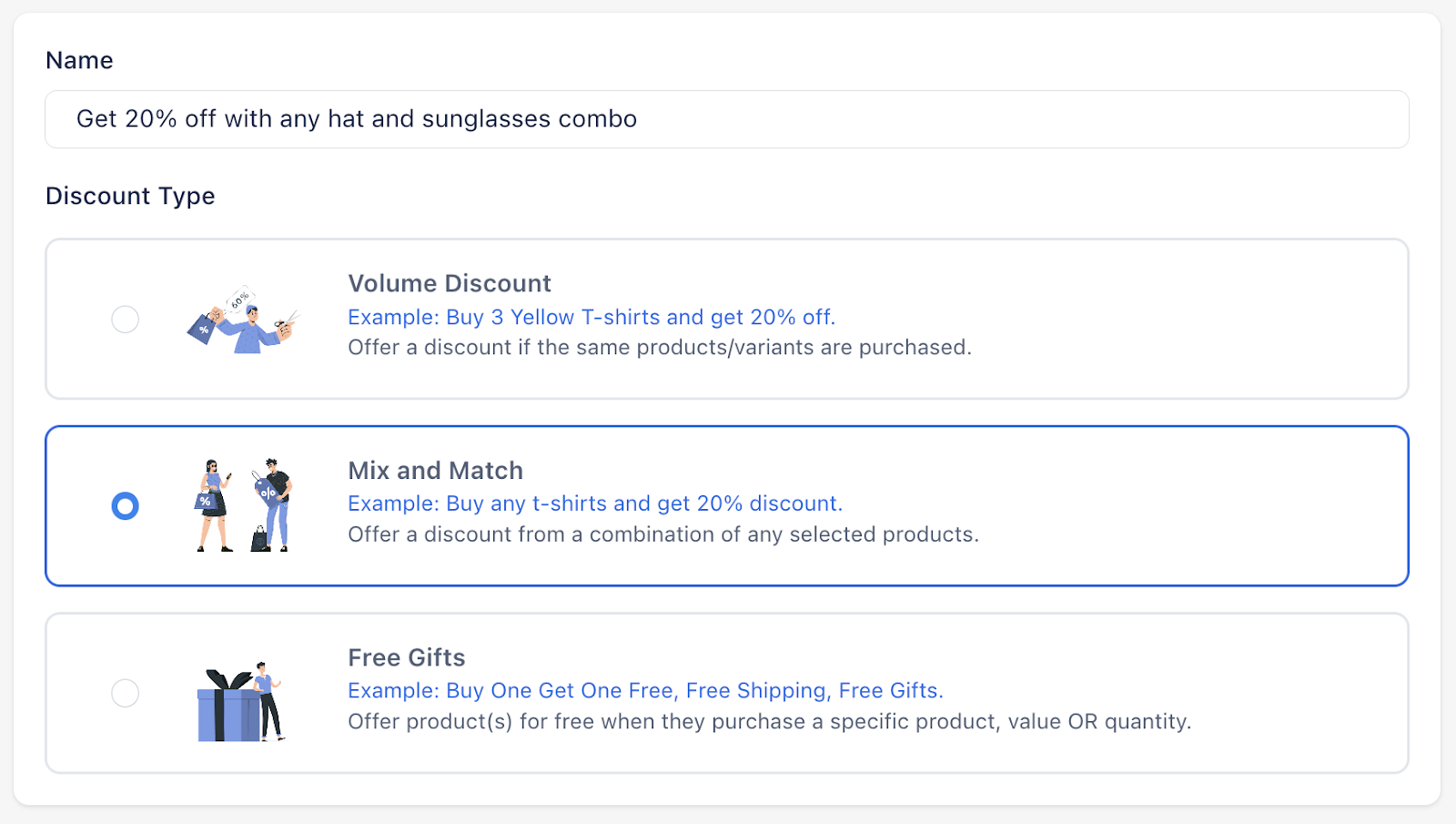
Task: Click the Mix and Match heading
Action: point(435,471)
